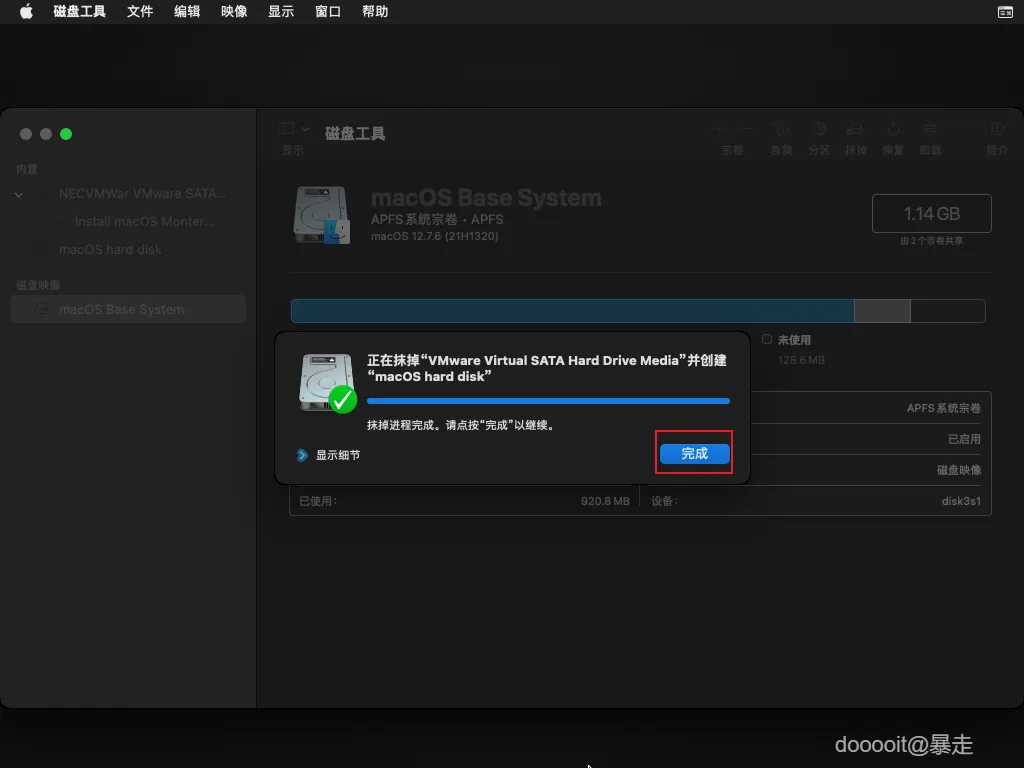
Task: Open the 磁盘工具 menu in menu bar
Action: 79,12
